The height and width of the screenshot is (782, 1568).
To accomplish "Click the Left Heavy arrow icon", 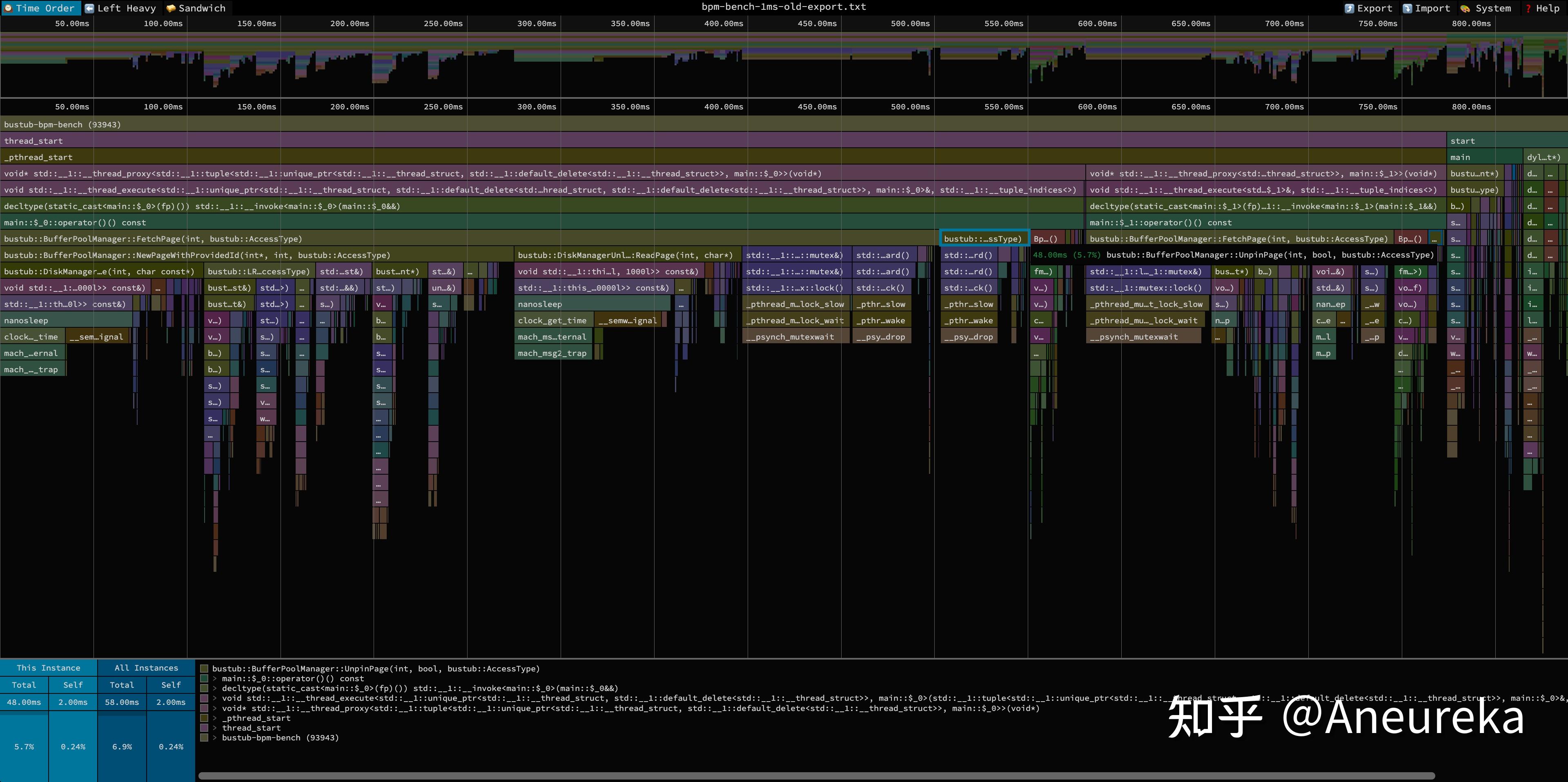I will (x=89, y=8).
